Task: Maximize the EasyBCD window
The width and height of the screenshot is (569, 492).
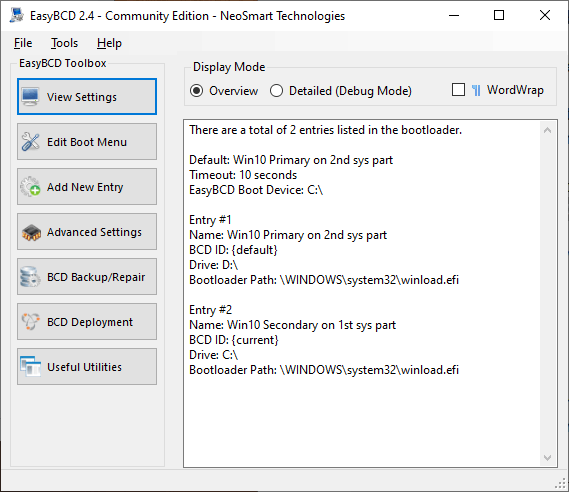Action: point(499,15)
